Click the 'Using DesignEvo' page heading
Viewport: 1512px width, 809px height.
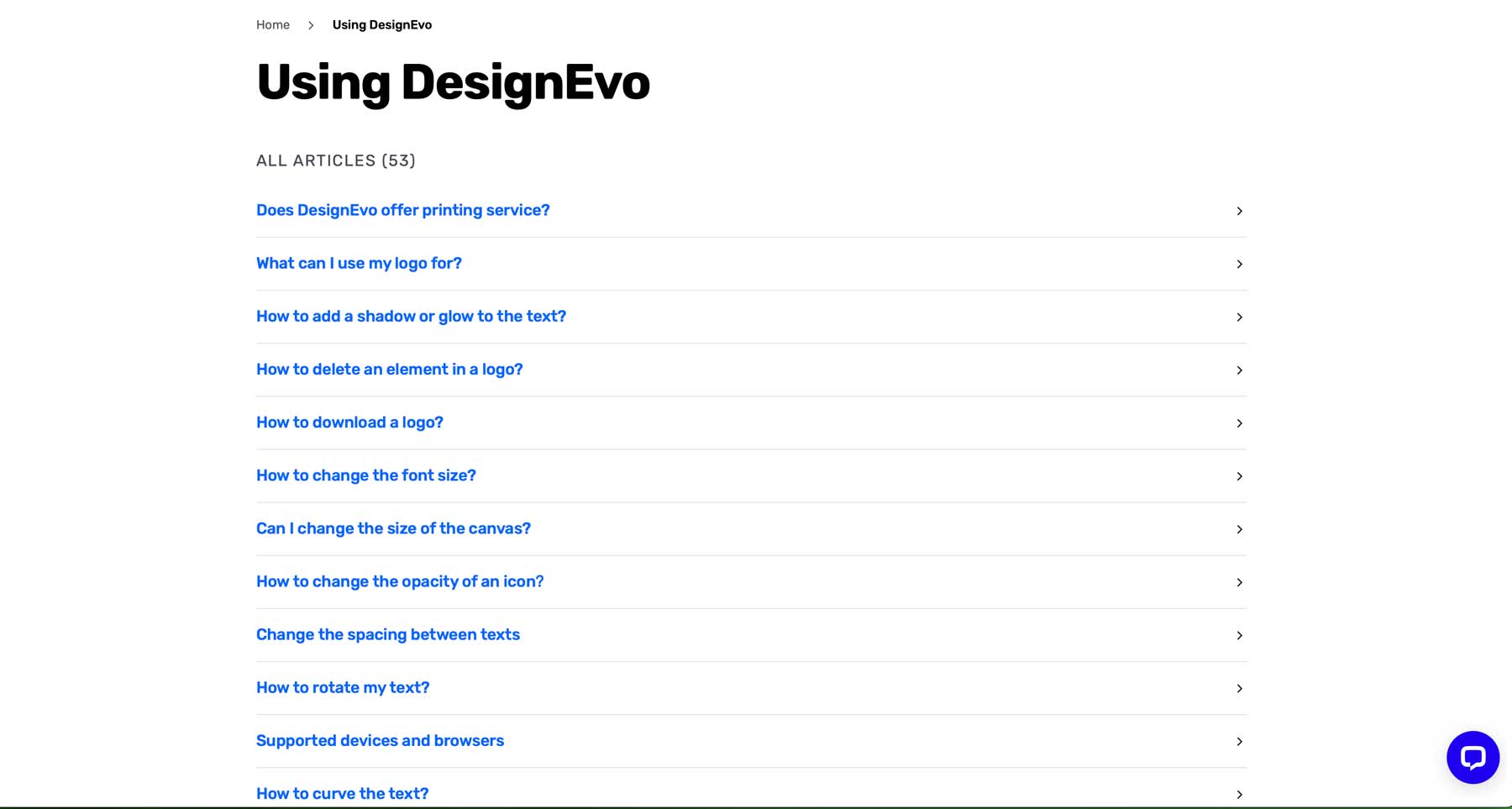[454, 81]
